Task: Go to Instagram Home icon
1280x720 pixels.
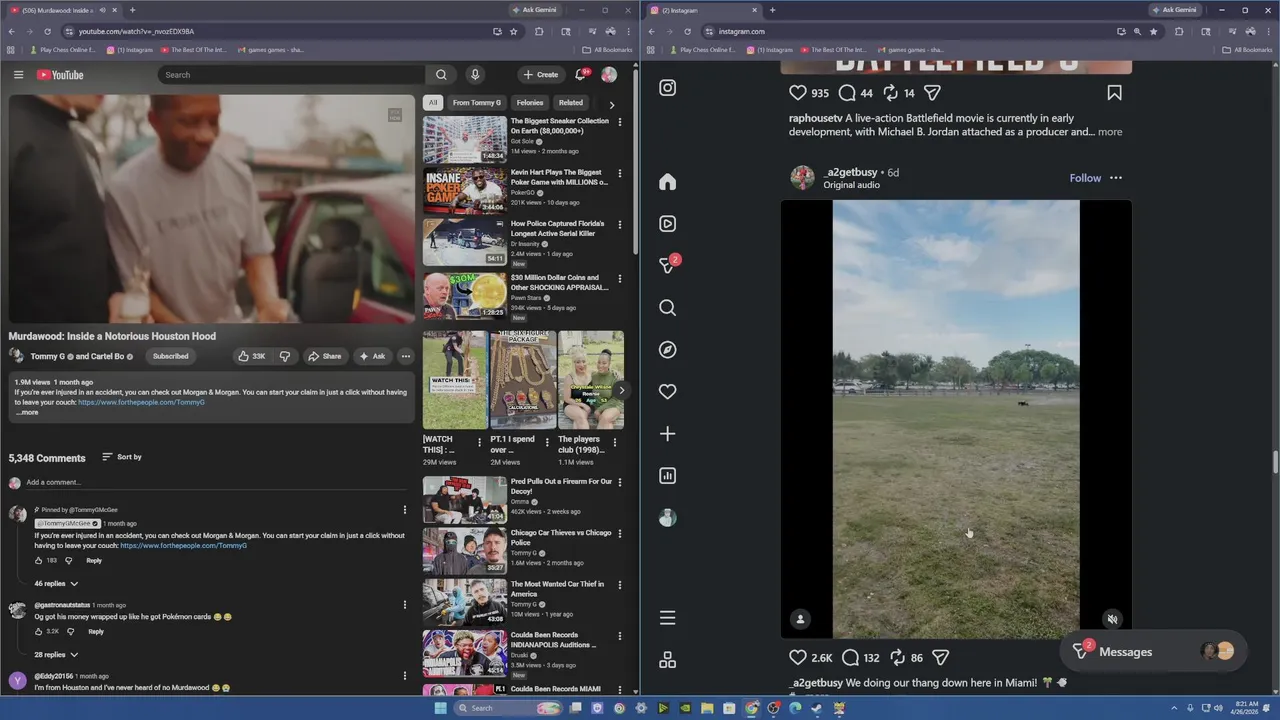Action: point(668,182)
